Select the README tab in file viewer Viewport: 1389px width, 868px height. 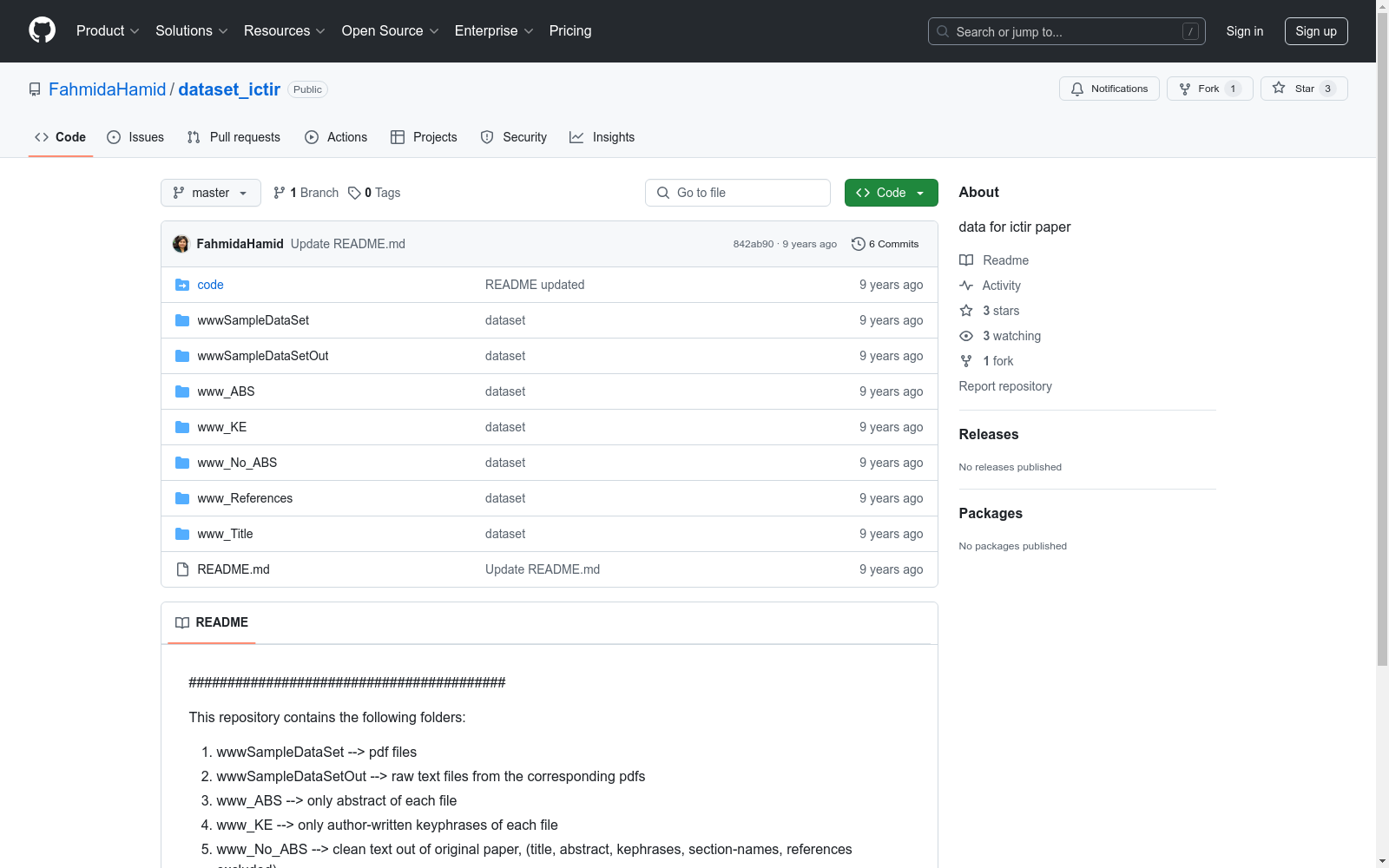pos(212,622)
